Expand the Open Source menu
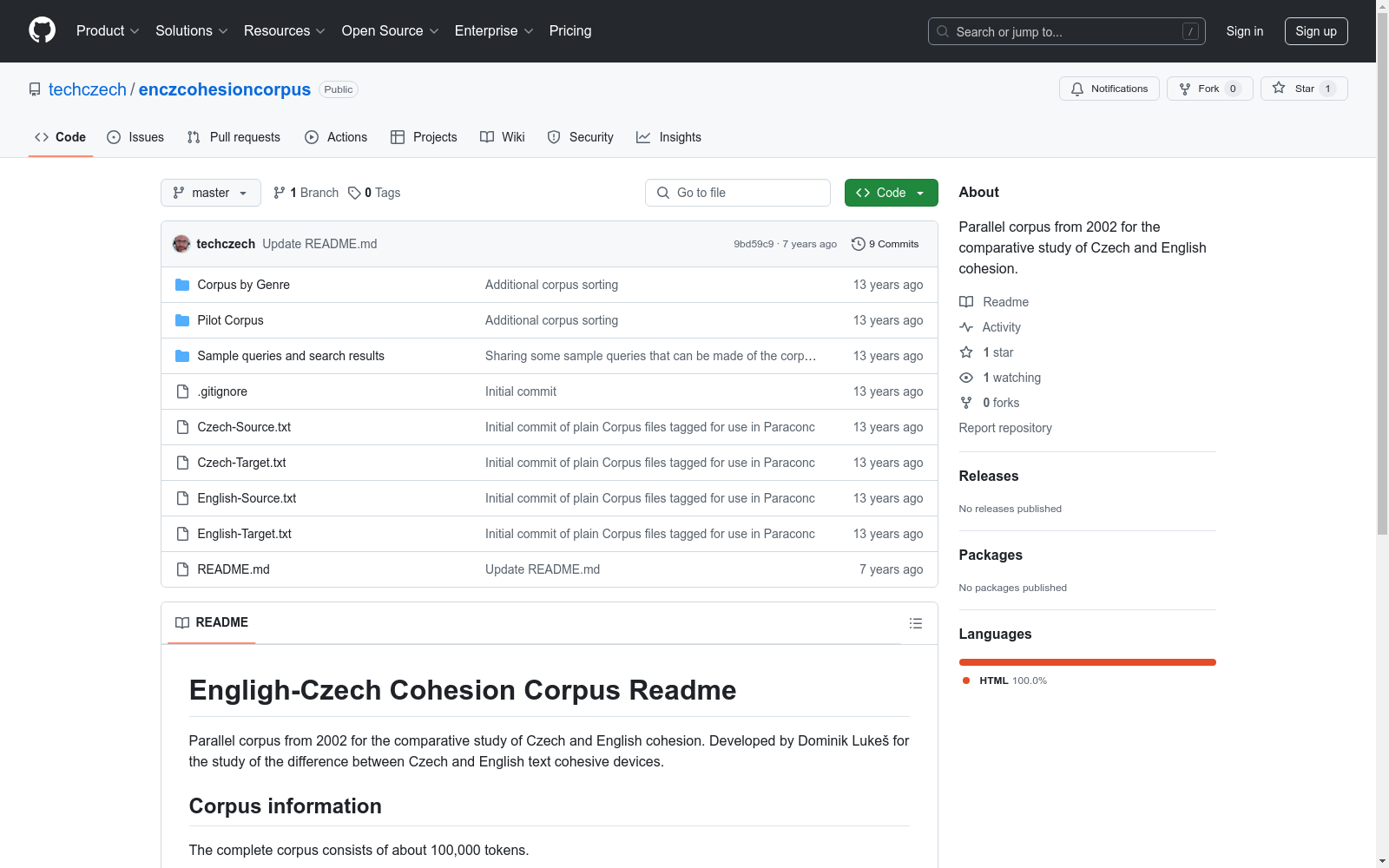The image size is (1389, 868). [391, 31]
